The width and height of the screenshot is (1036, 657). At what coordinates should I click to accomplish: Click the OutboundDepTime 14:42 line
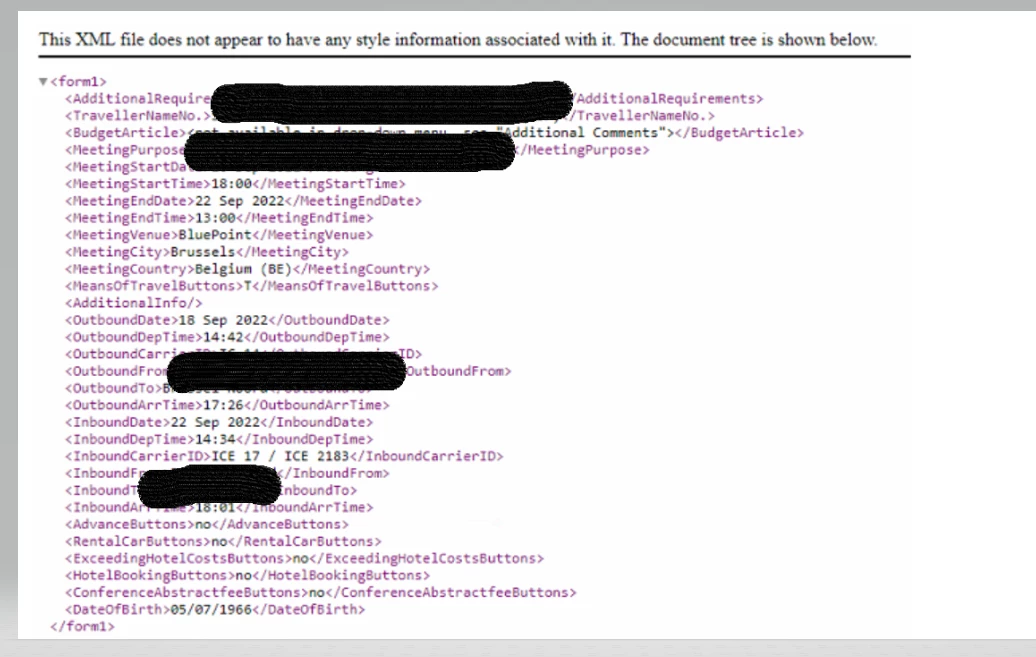pyautogui.click(x=227, y=337)
